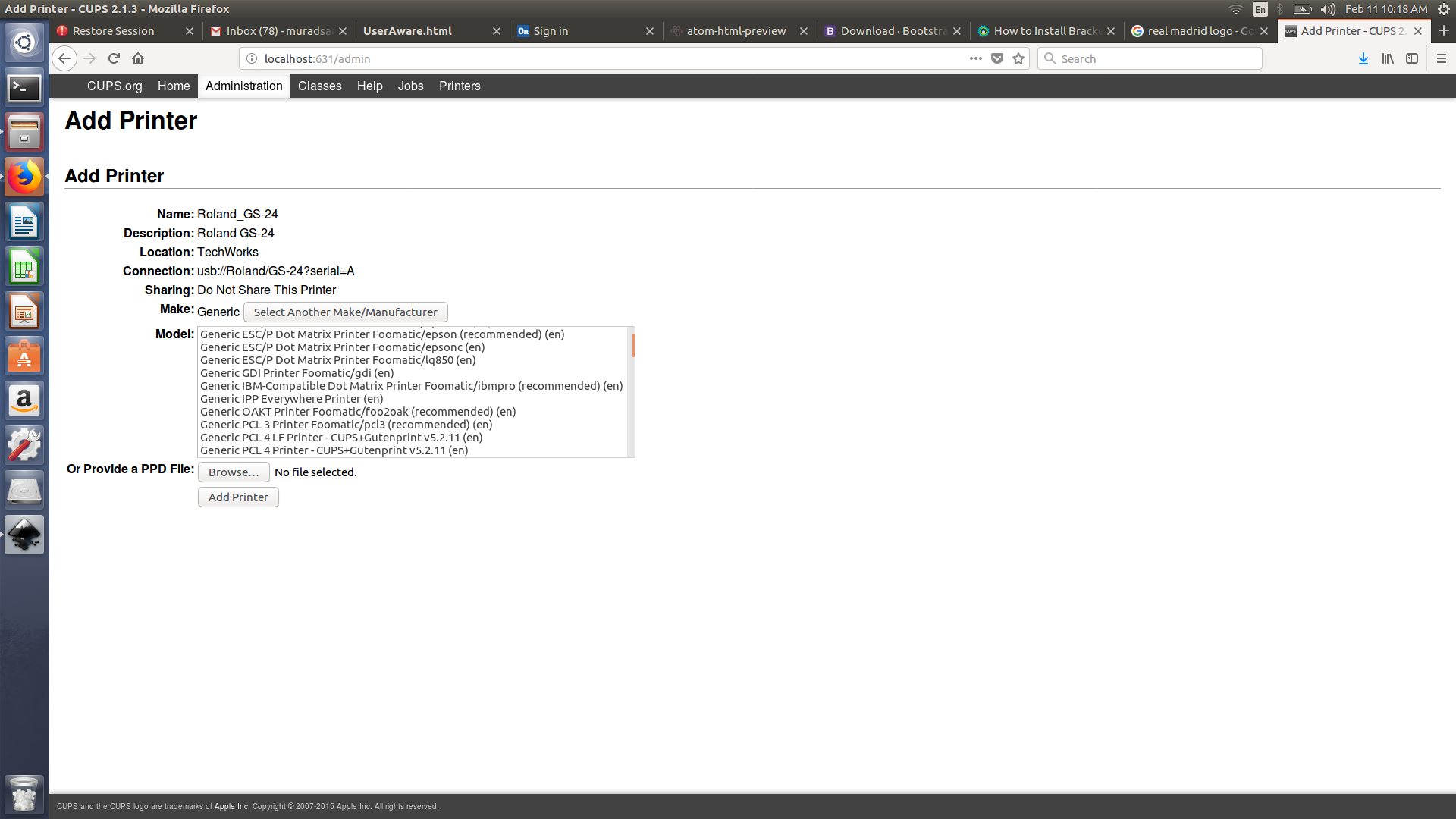Open LibreOffice Calc from dock
Screen dimensions: 1456x819
(24, 268)
